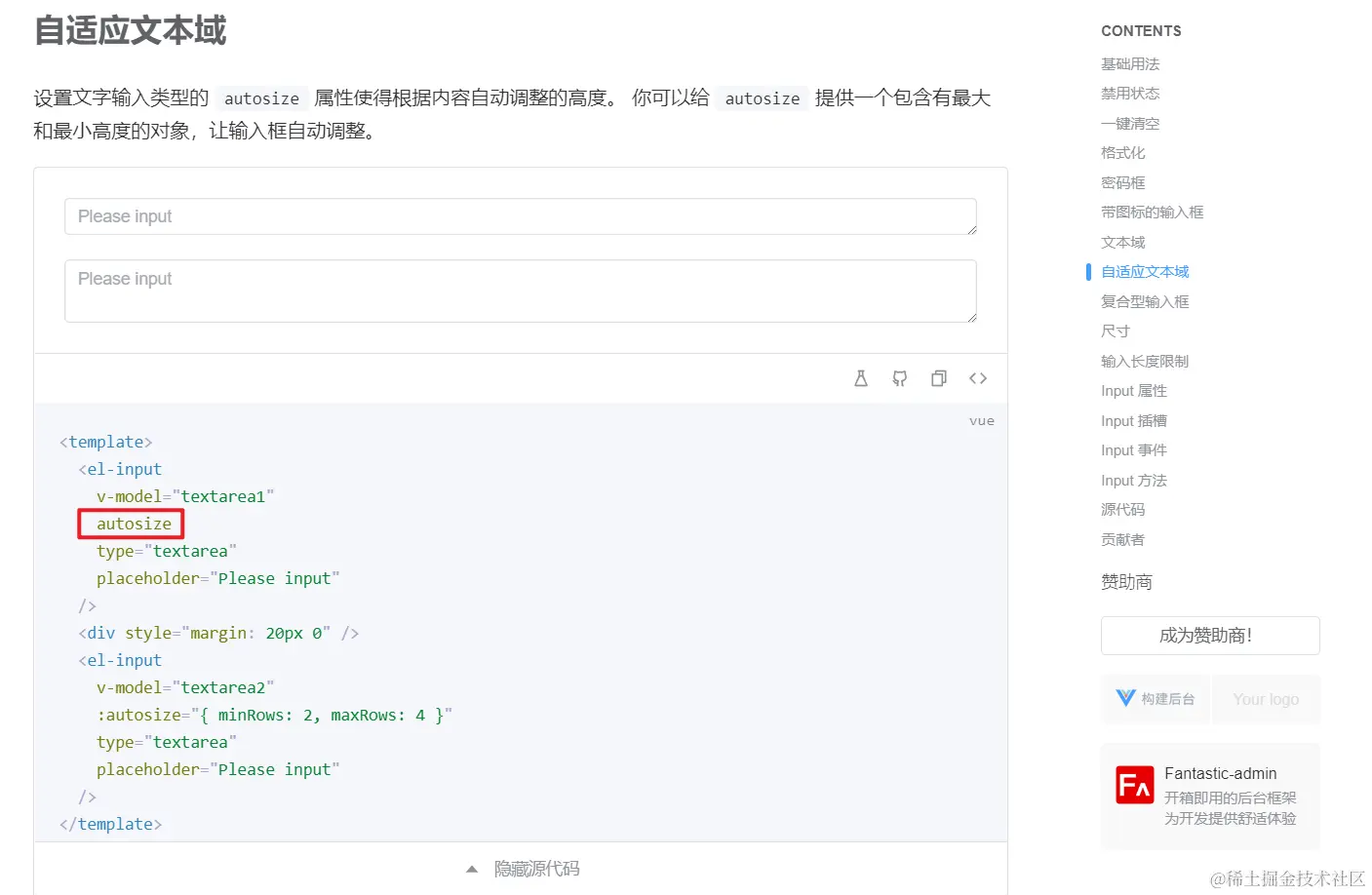Open the GitHub edit icon
The width and height of the screenshot is (1372, 895).
900,378
